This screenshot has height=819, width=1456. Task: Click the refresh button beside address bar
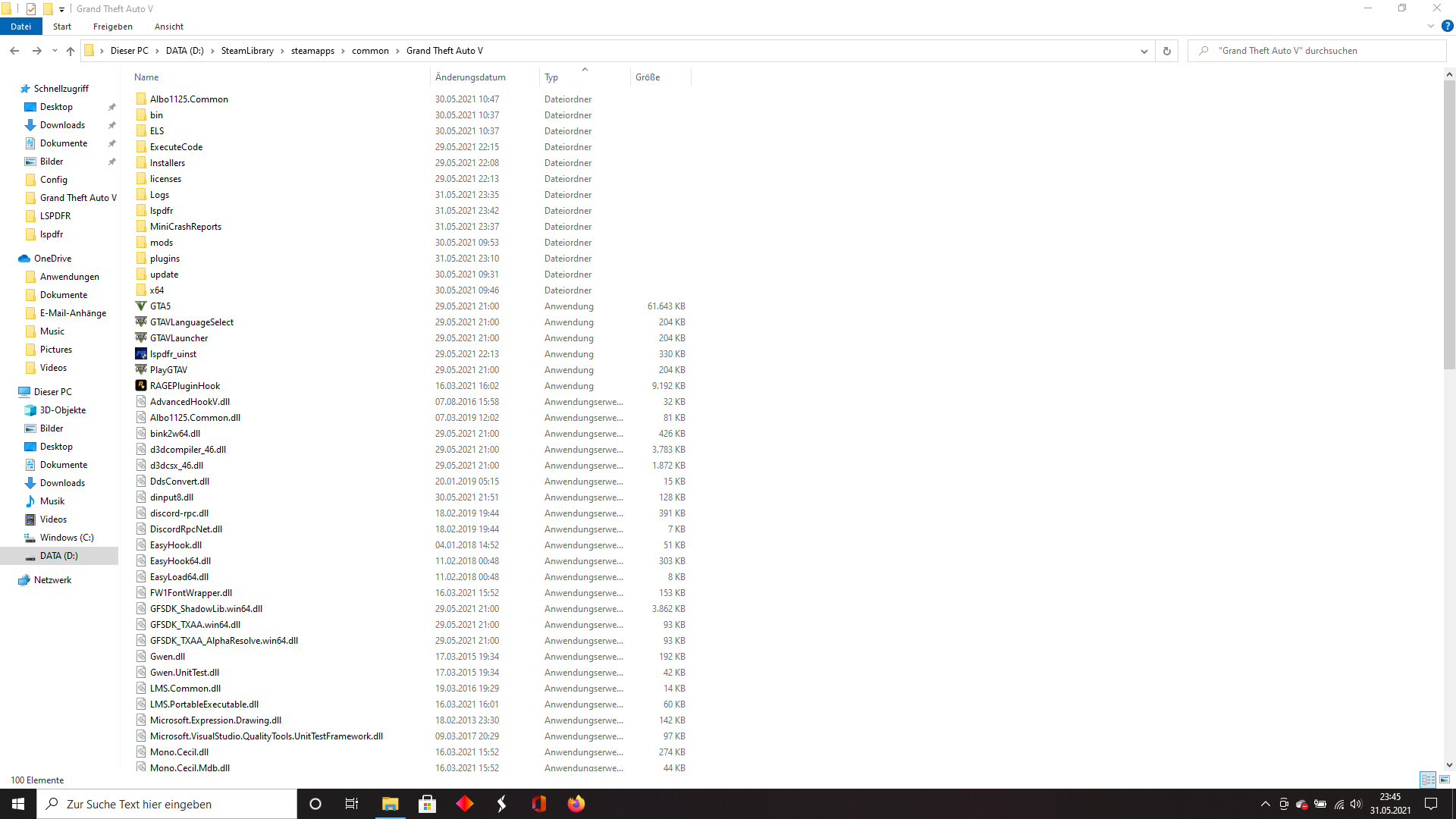1166,51
